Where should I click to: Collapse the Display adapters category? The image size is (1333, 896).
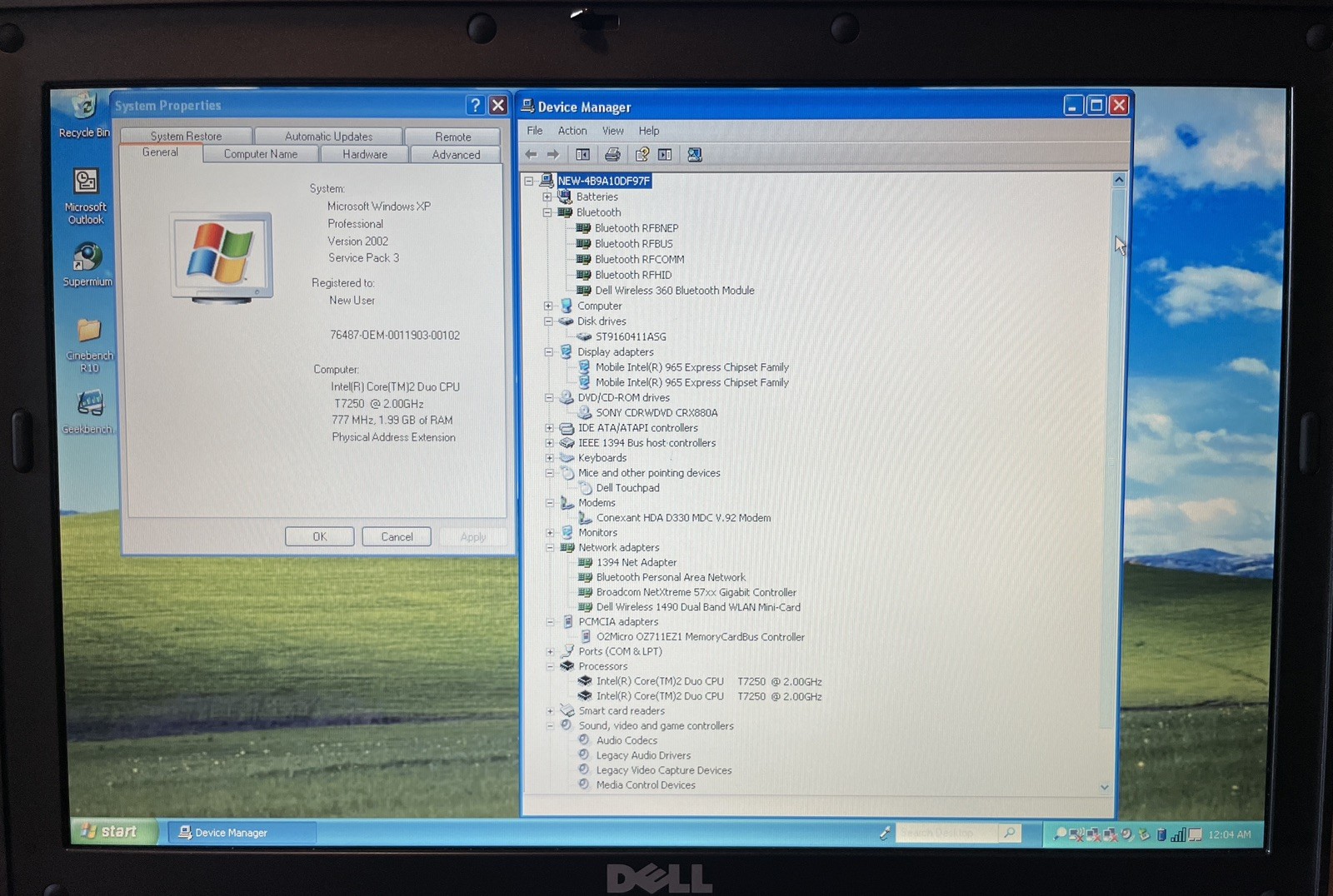point(549,352)
